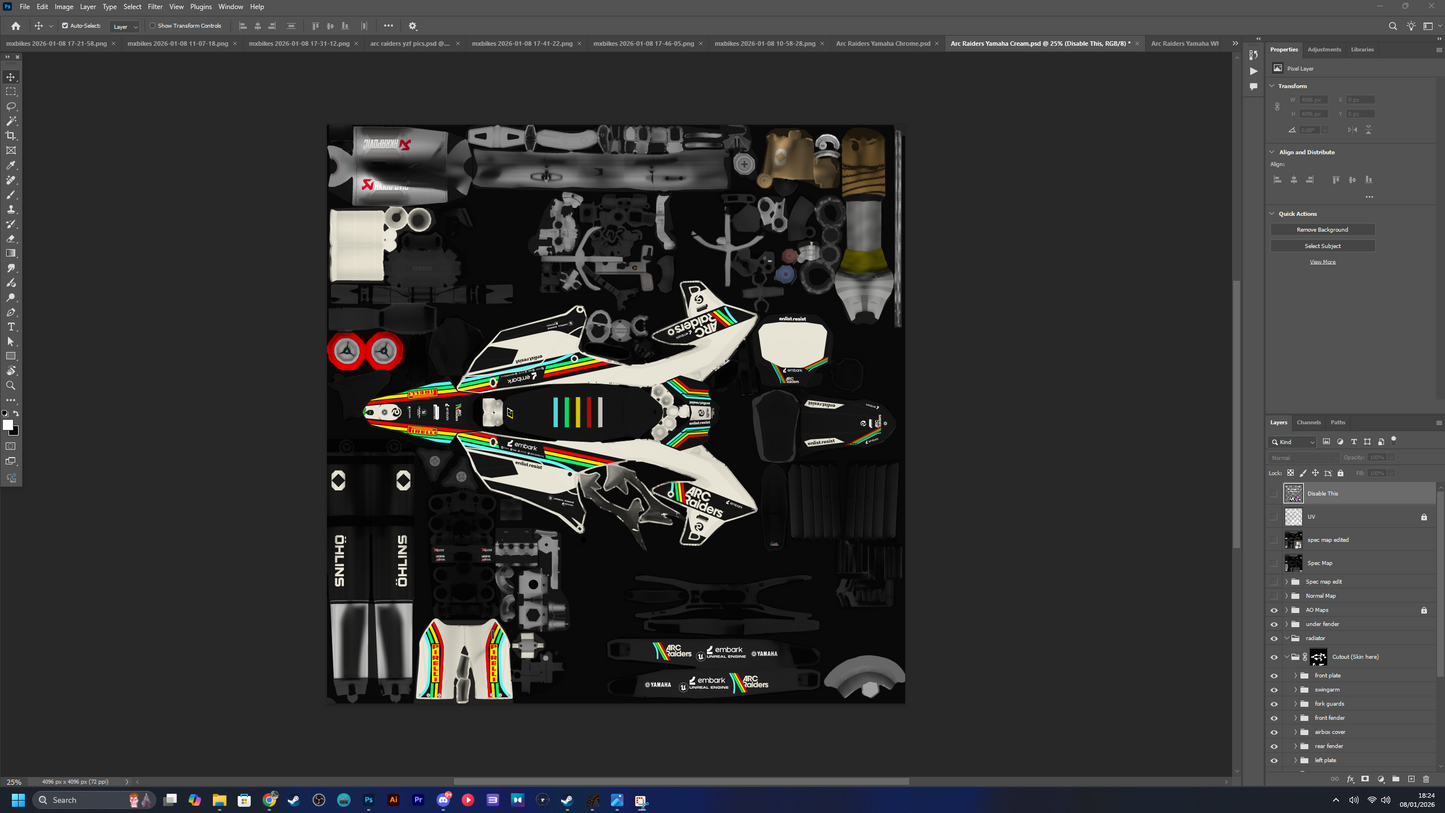1445x813 pixels.
Task: Choose the Magic Wand tool
Action: (x=11, y=121)
